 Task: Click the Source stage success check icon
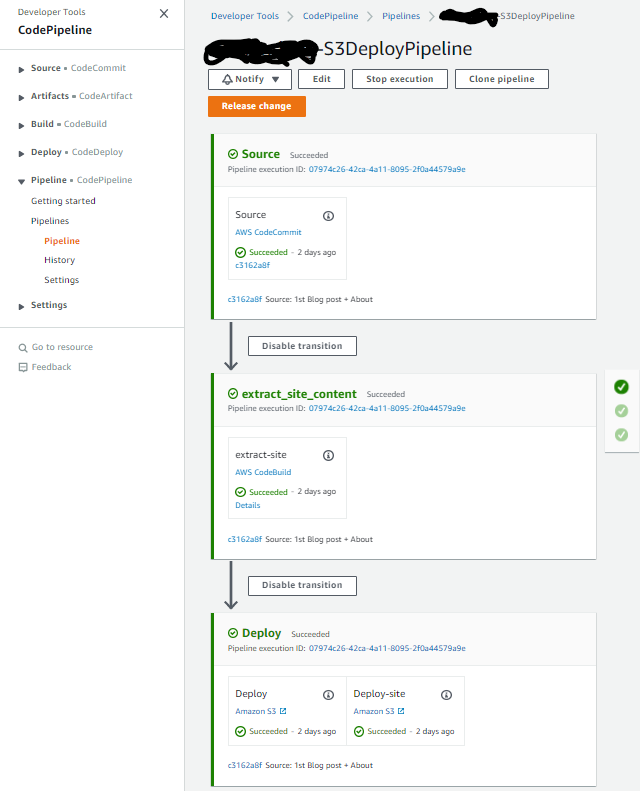point(233,154)
